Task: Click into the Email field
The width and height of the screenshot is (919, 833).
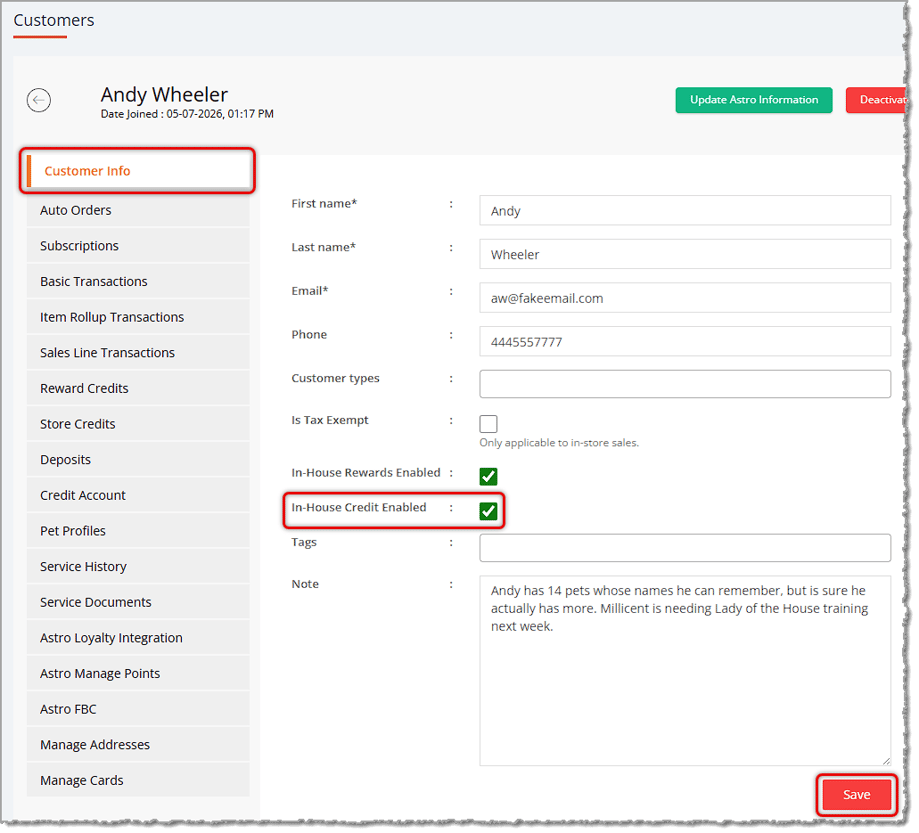Action: [x=685, y=298]
